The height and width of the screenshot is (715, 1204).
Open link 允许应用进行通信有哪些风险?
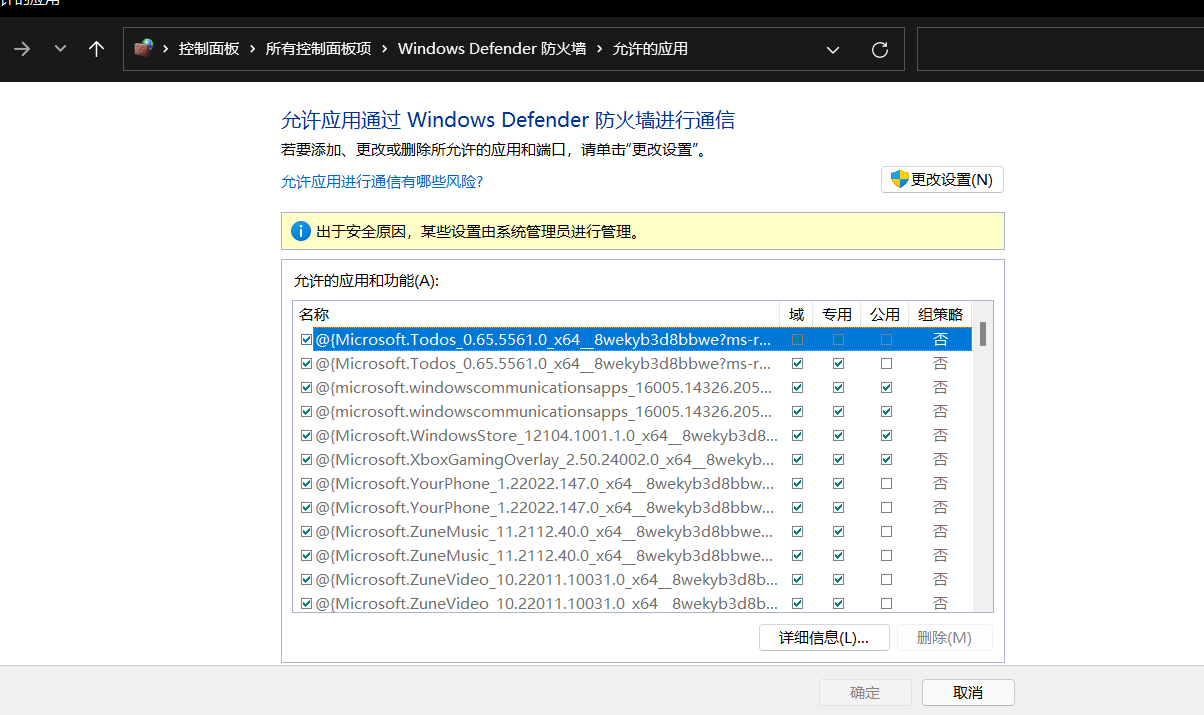[382, 181]
